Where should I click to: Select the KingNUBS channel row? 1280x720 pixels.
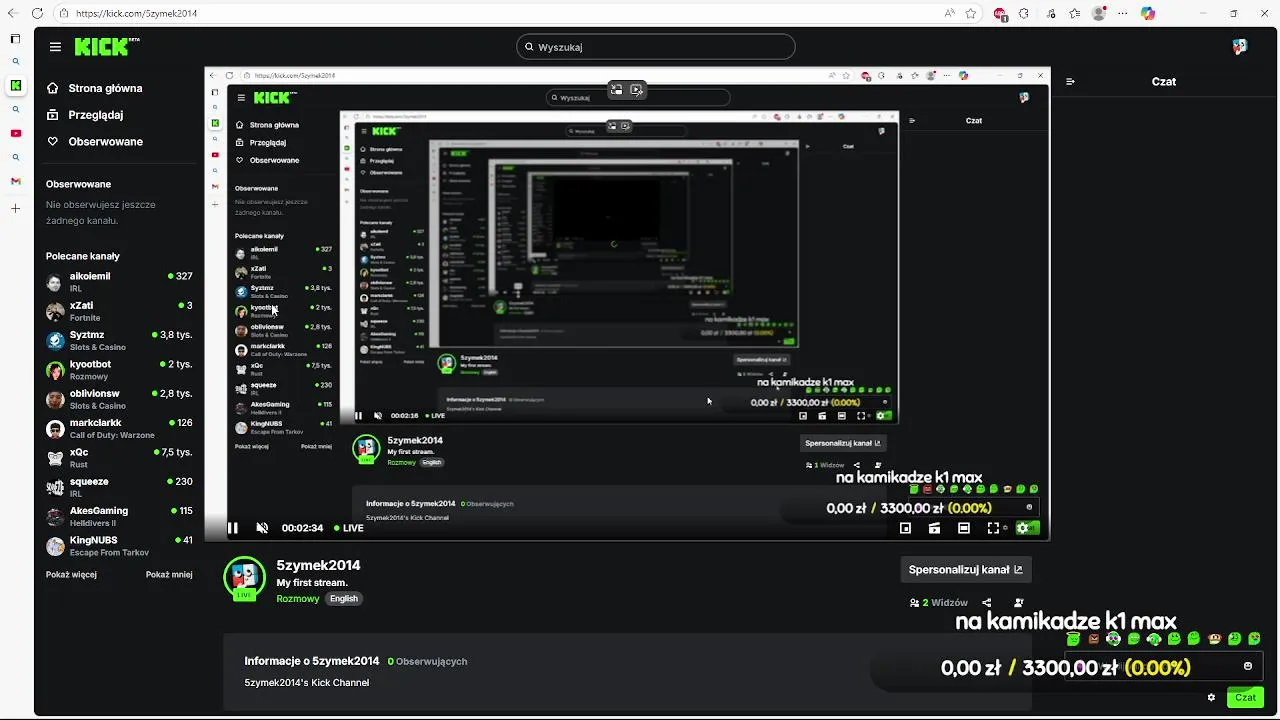pyautogui.click(x=119, y=546)
